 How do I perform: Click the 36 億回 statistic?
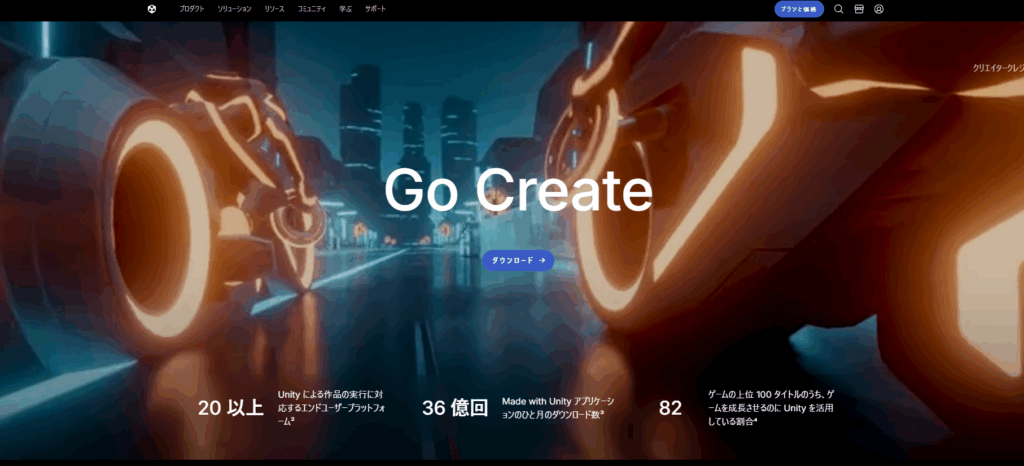pyautogui.click(x=455, y=409)
